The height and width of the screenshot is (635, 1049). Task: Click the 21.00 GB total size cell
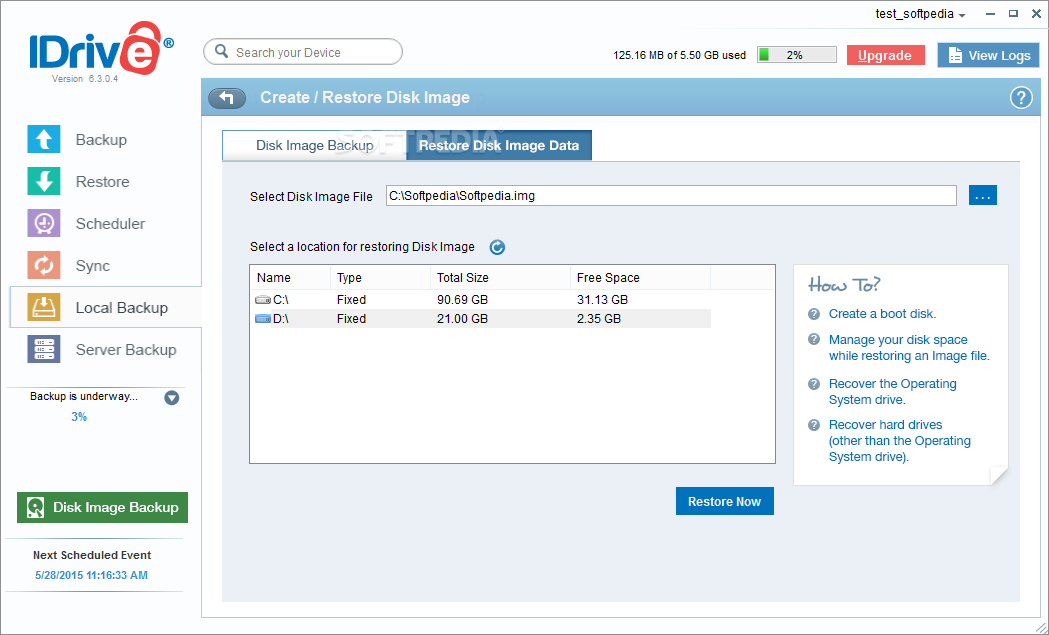(462, 319)
